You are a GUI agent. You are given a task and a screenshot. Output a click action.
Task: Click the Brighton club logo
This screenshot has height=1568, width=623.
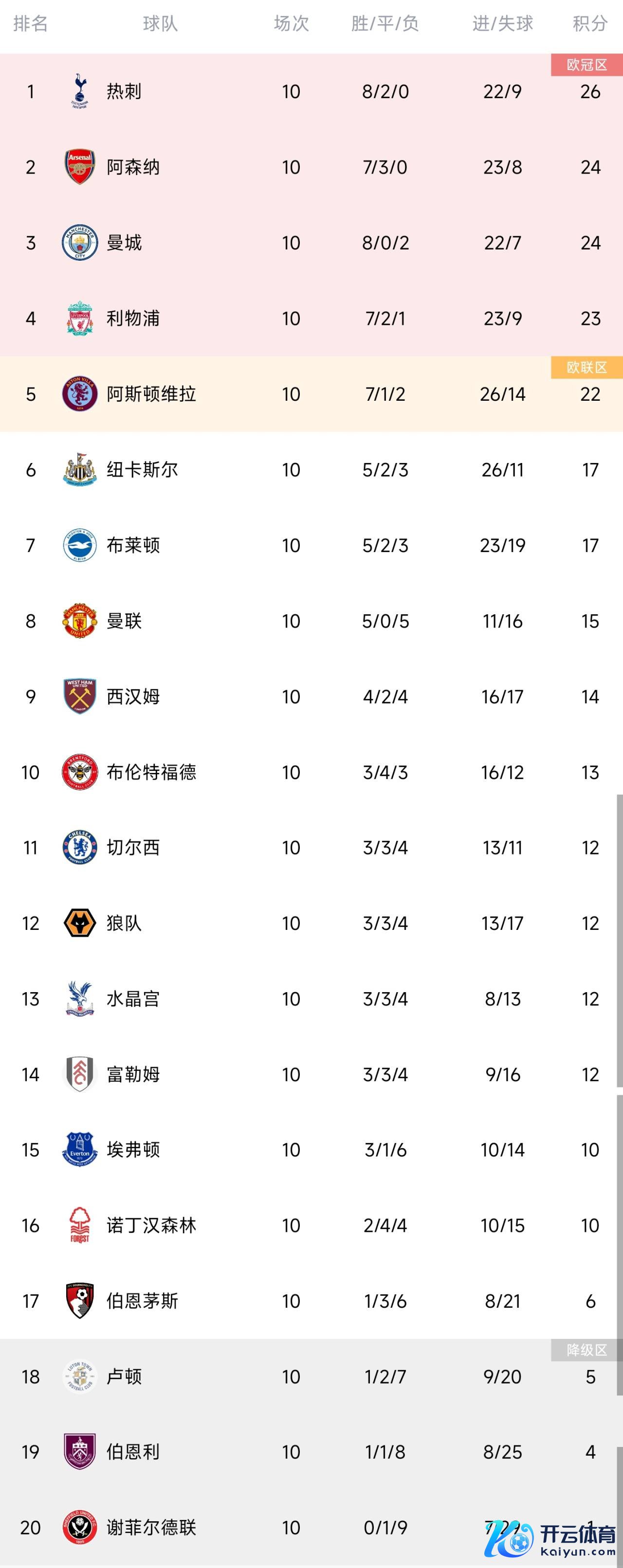click(80, 545)
